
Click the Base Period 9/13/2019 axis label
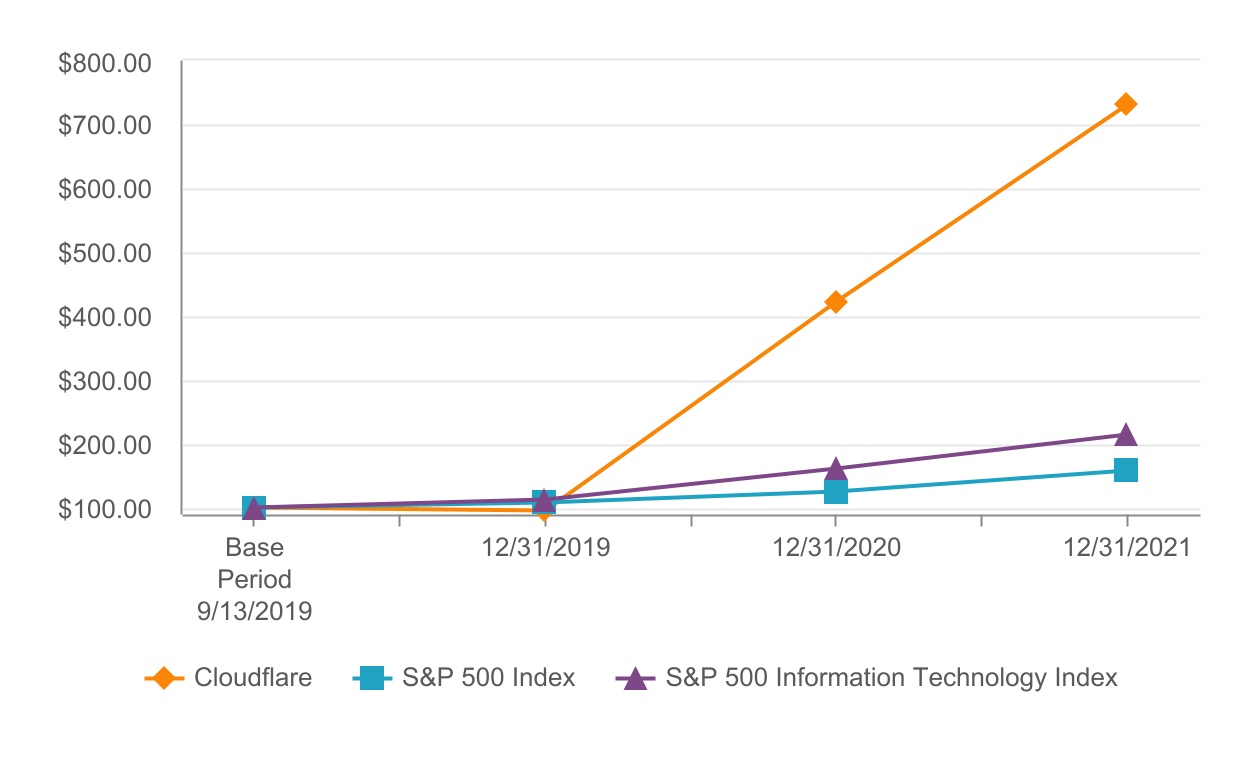pyautogui.click(x=254, y=579)
